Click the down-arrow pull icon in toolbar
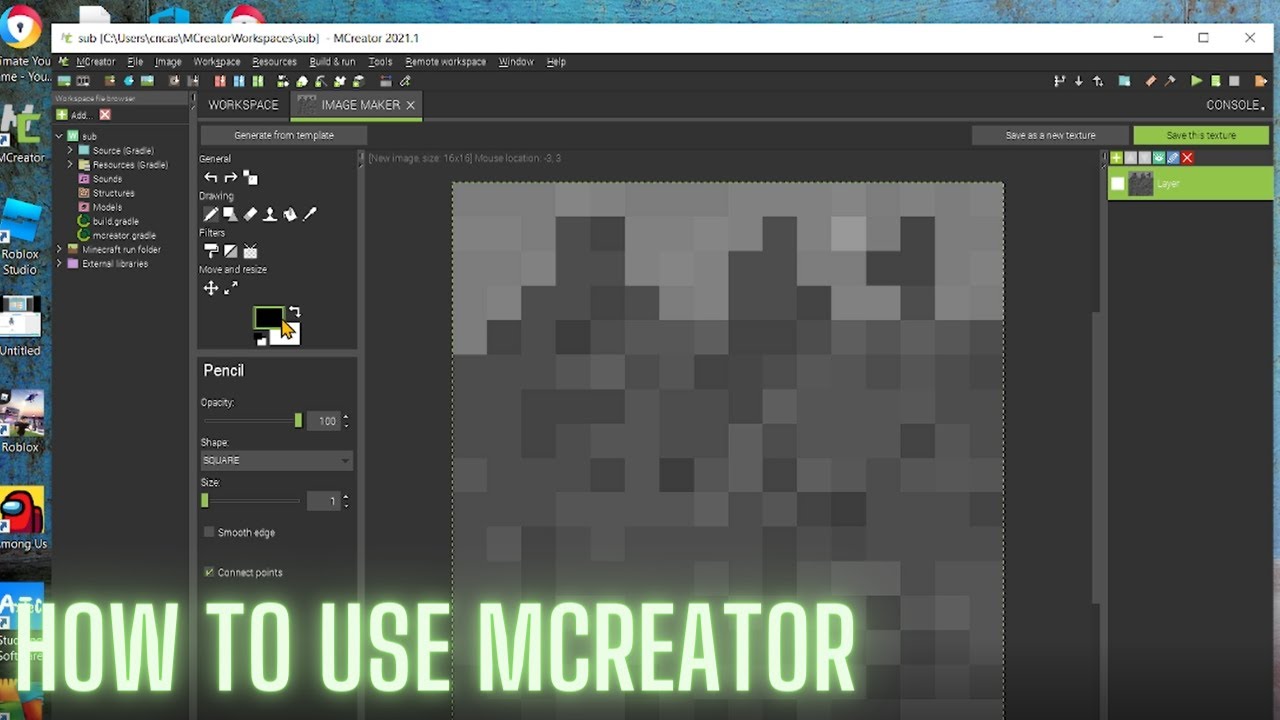 click(x=1079, y=81)
